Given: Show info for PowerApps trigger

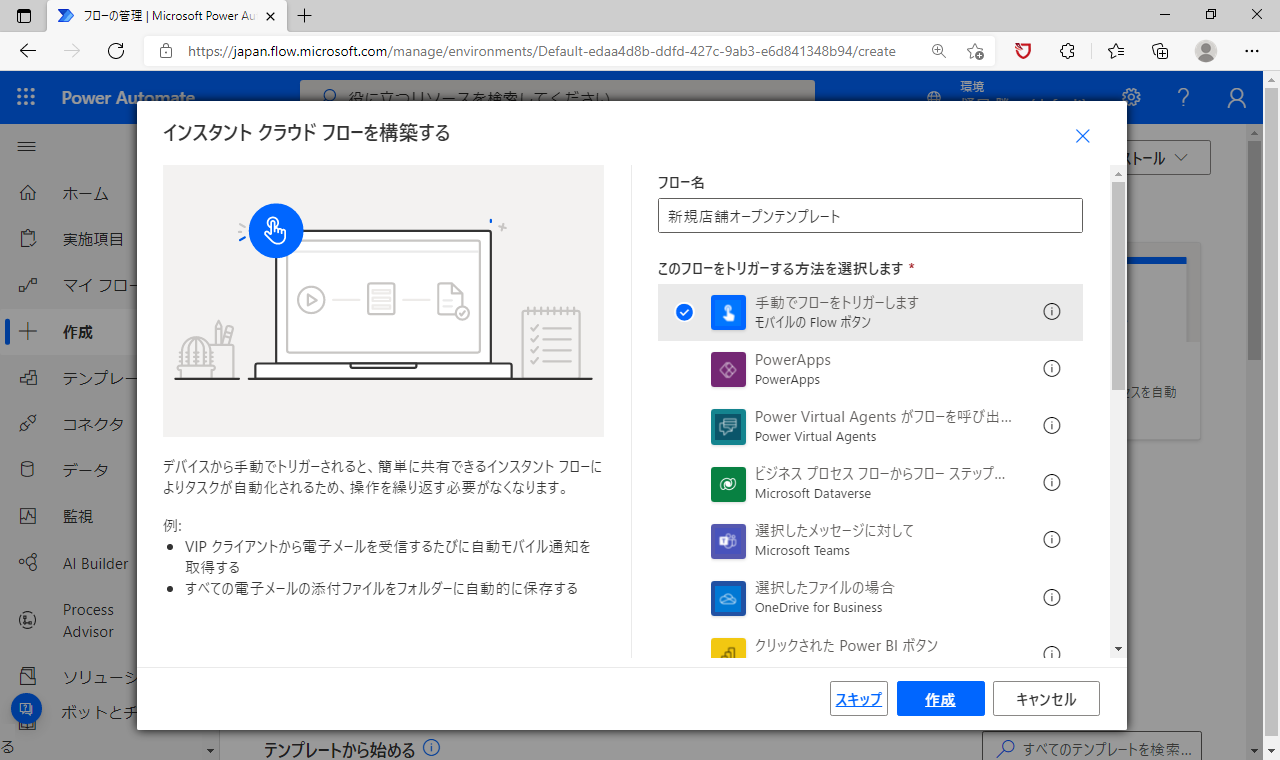Looking at the screenshot, I should [x=1051, y=368].
